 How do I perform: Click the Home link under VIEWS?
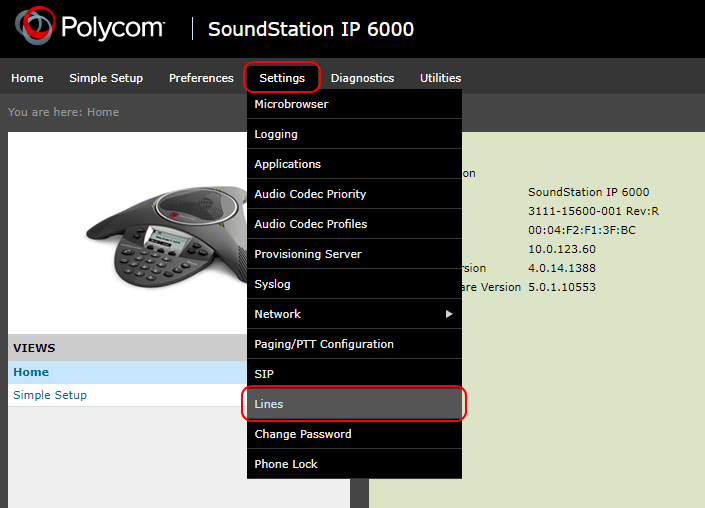[31, 372]
